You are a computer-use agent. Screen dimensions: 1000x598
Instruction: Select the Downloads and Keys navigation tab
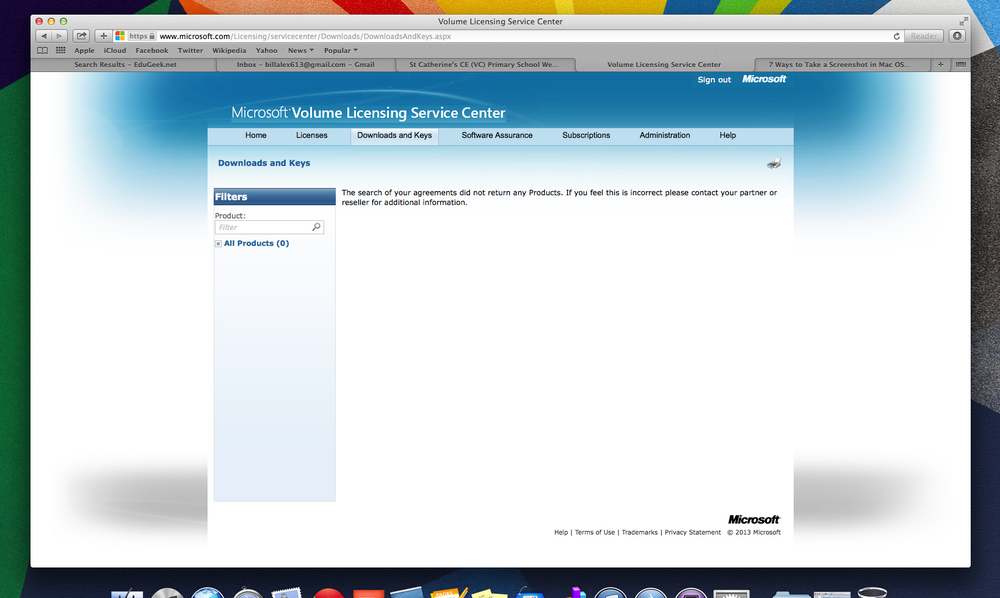[x=394, y=136]
